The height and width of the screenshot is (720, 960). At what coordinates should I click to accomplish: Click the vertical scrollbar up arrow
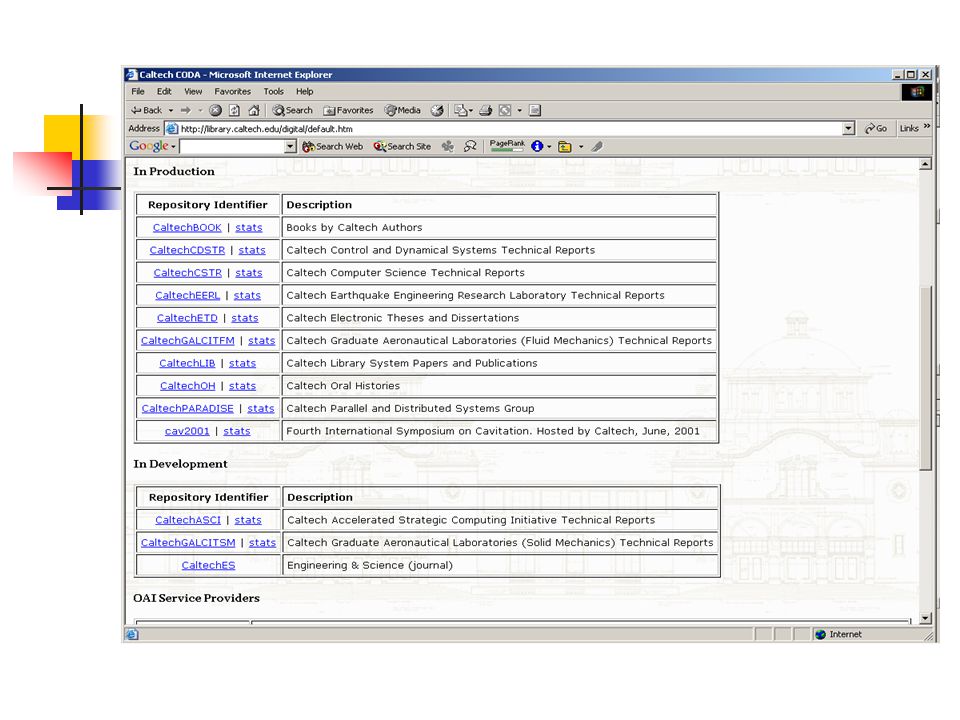point(926,164)
